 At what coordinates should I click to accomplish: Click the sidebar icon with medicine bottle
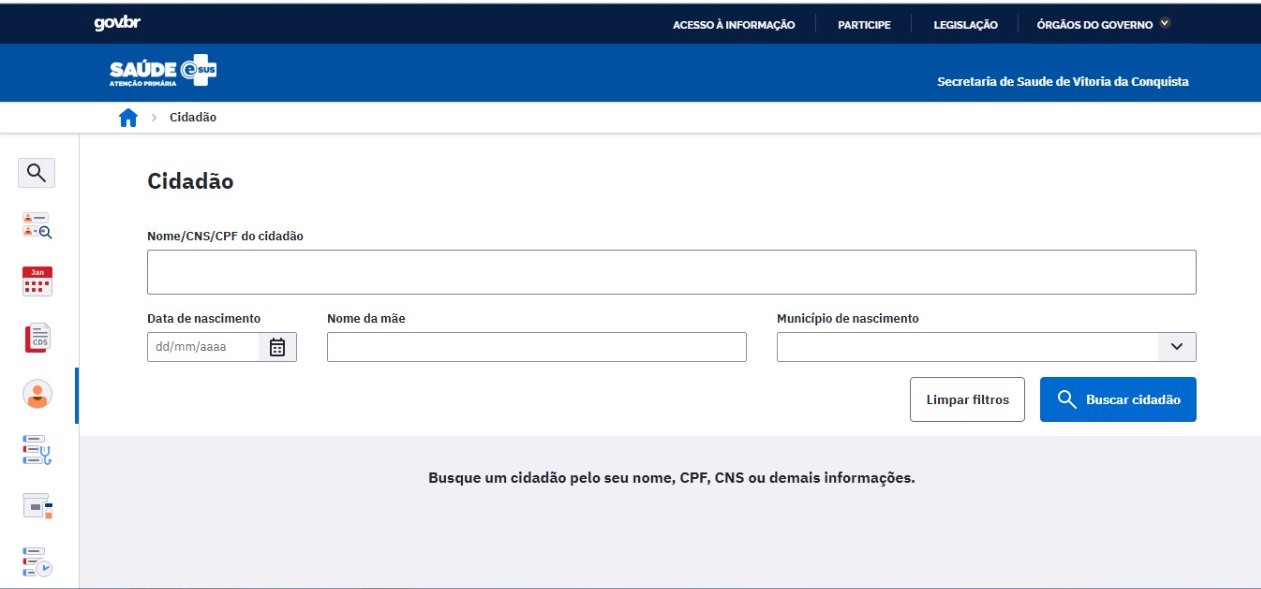36,506
